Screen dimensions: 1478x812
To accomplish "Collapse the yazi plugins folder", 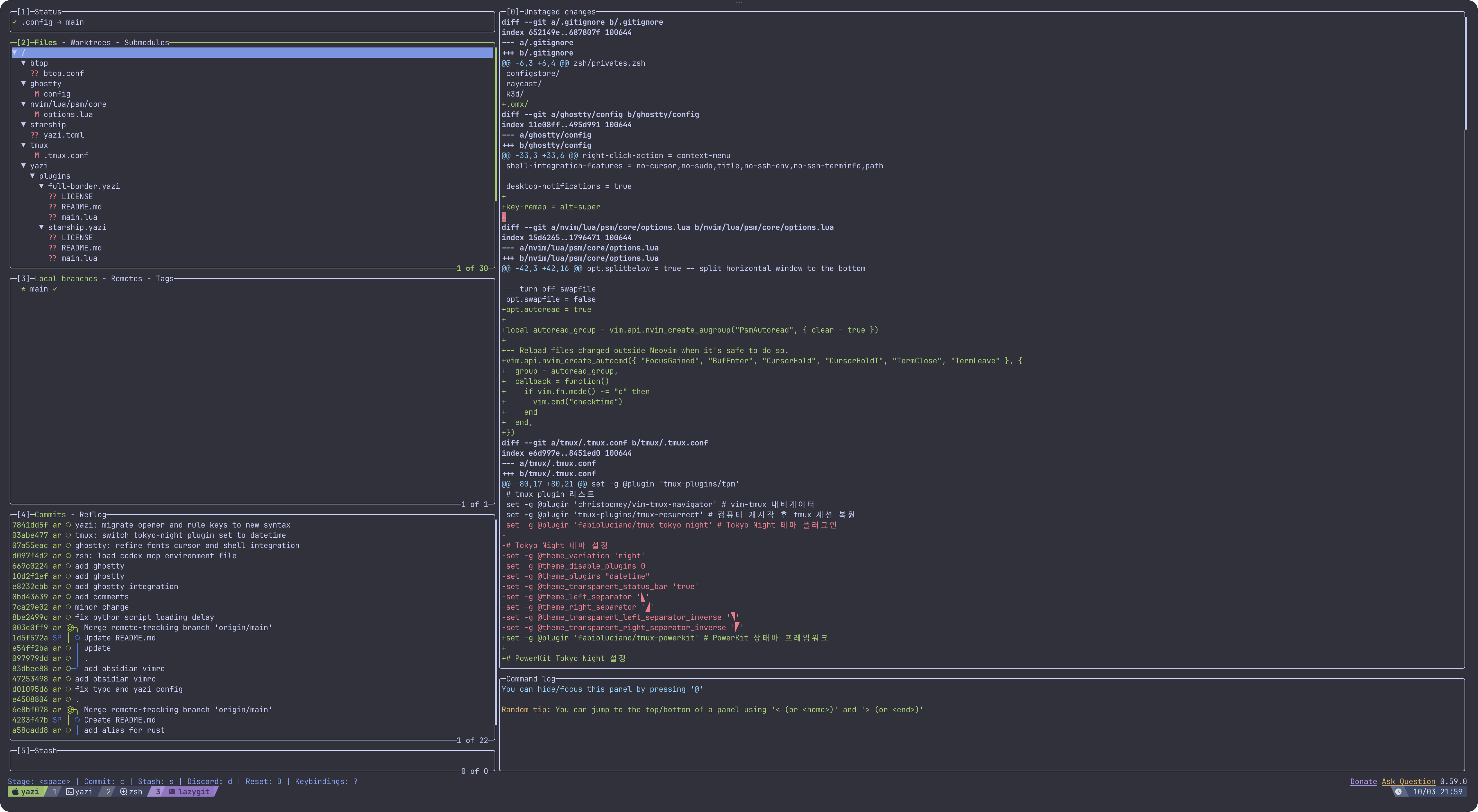I will point(33,176).
